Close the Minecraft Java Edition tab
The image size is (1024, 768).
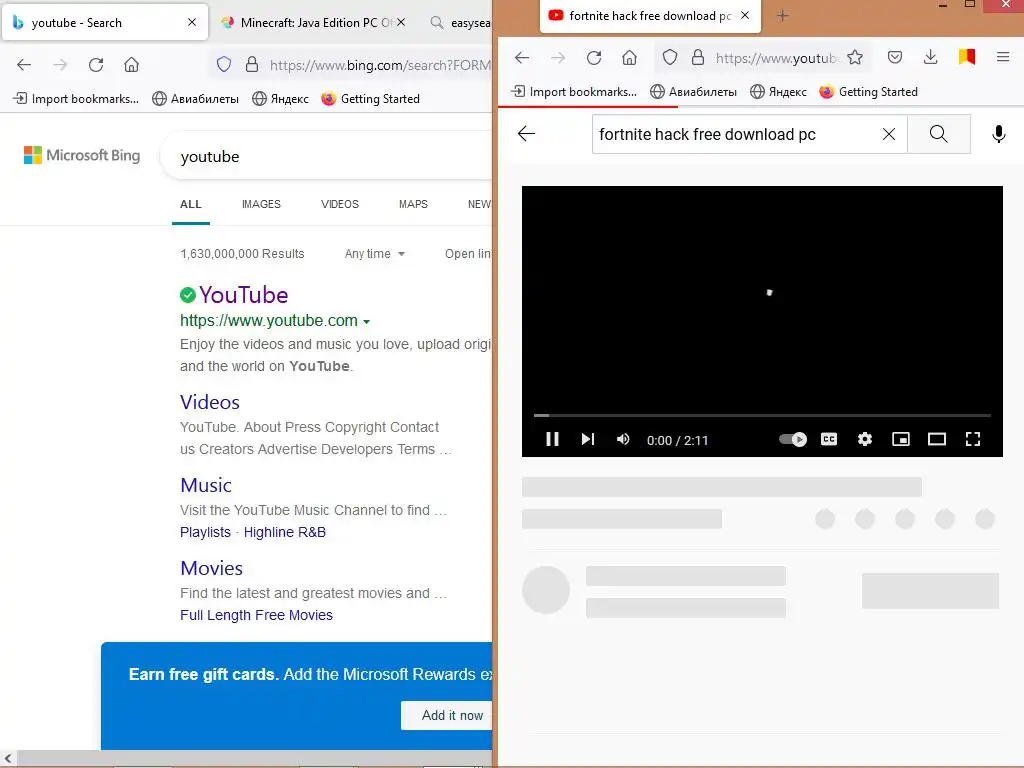pyautogui.click(x=401, y=22)
